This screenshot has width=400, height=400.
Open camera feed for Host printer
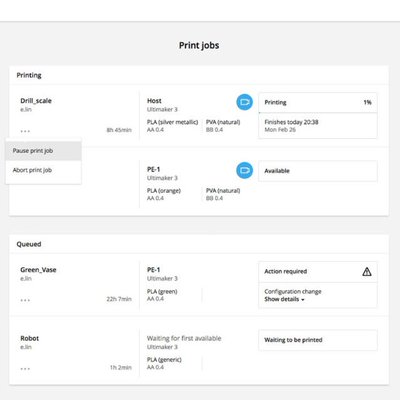pos(244,102)
